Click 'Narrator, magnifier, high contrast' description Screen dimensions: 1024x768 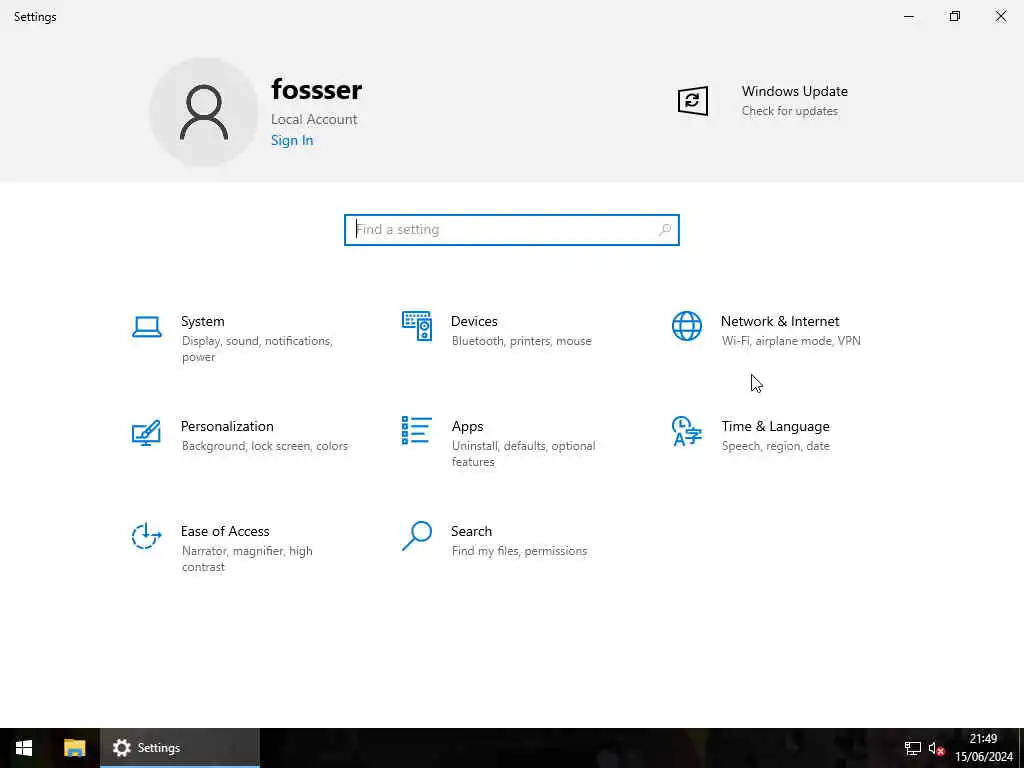pos(248,559)
